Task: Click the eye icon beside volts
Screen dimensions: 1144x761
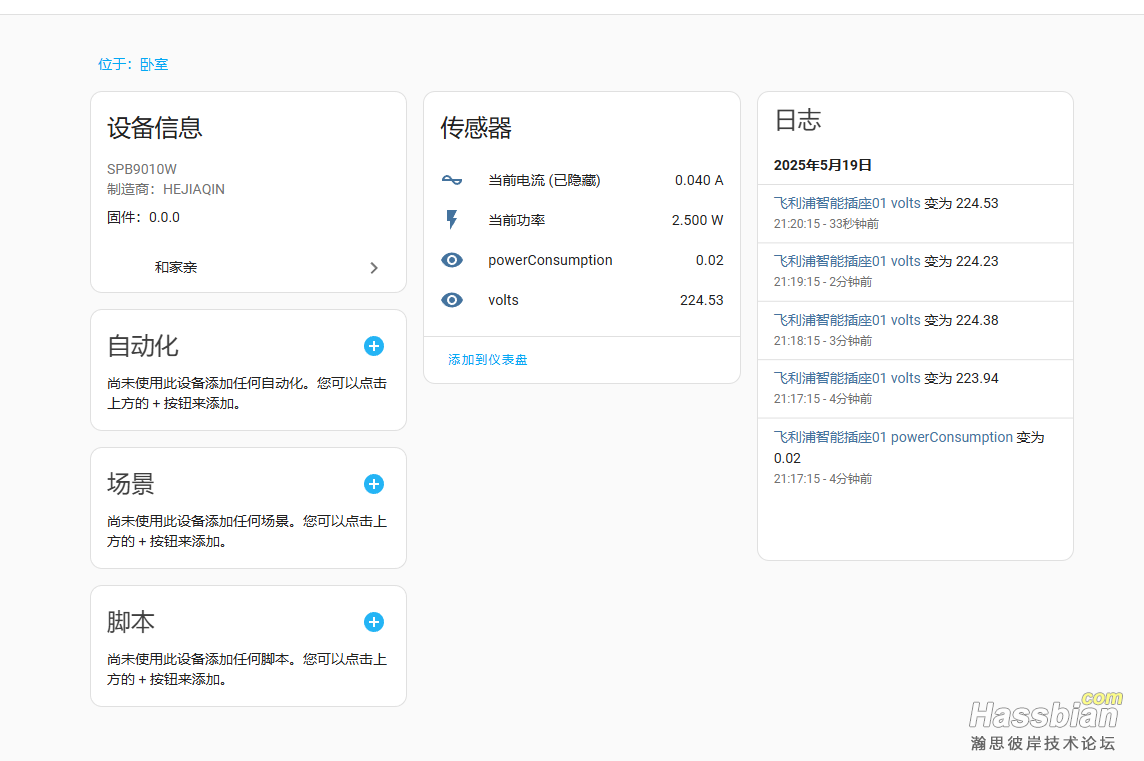Action: point(452,300)
